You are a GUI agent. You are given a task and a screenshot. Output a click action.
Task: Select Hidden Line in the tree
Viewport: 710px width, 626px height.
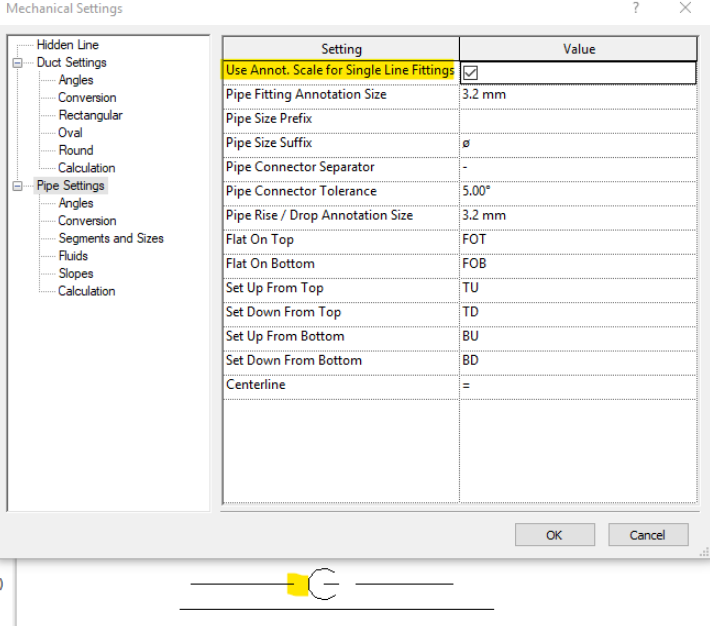pyautogui.click(x=67, y=45)
